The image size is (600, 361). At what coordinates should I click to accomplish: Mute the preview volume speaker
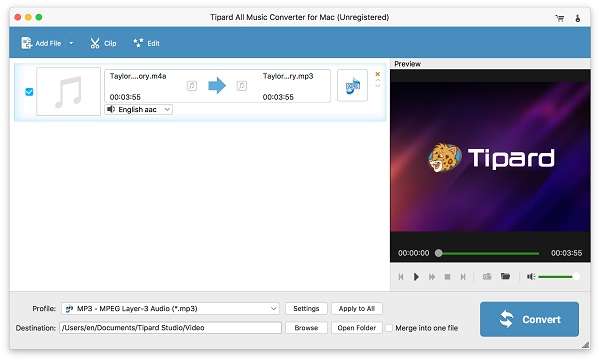tap(531, 276)
